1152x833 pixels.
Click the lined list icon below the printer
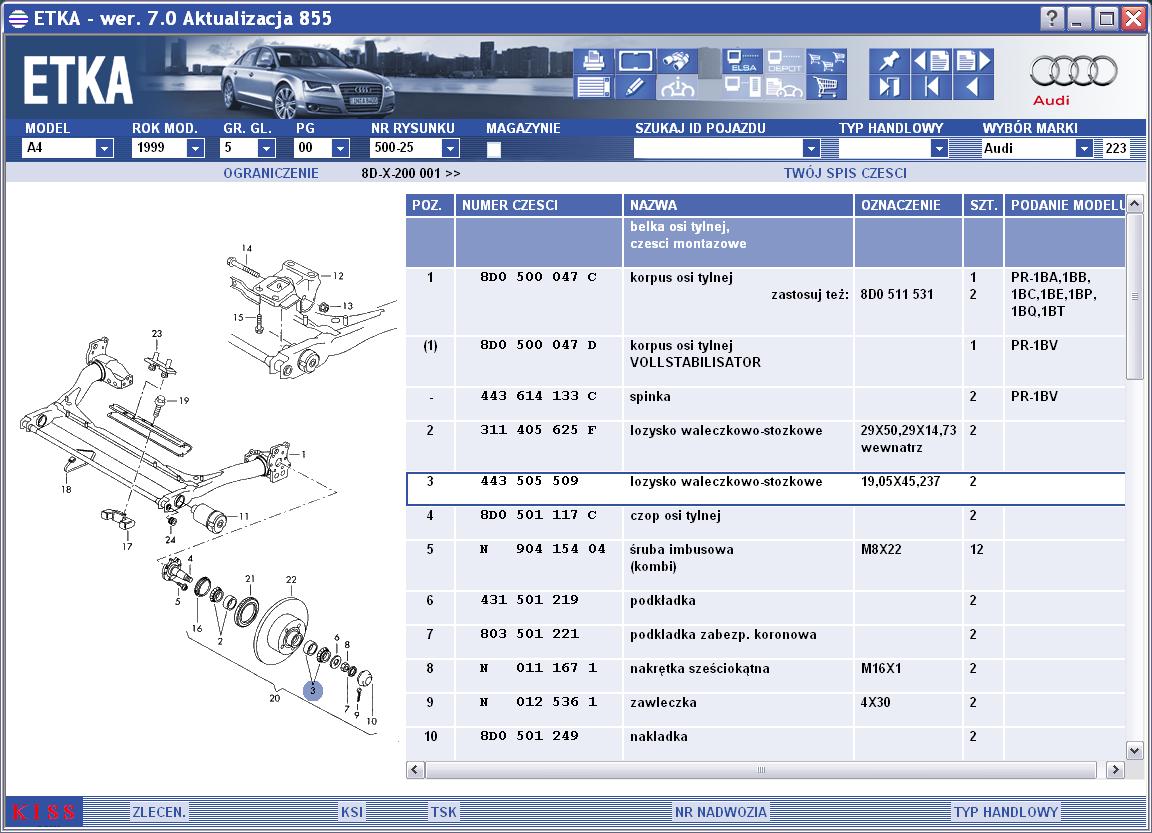click(593, 87)
